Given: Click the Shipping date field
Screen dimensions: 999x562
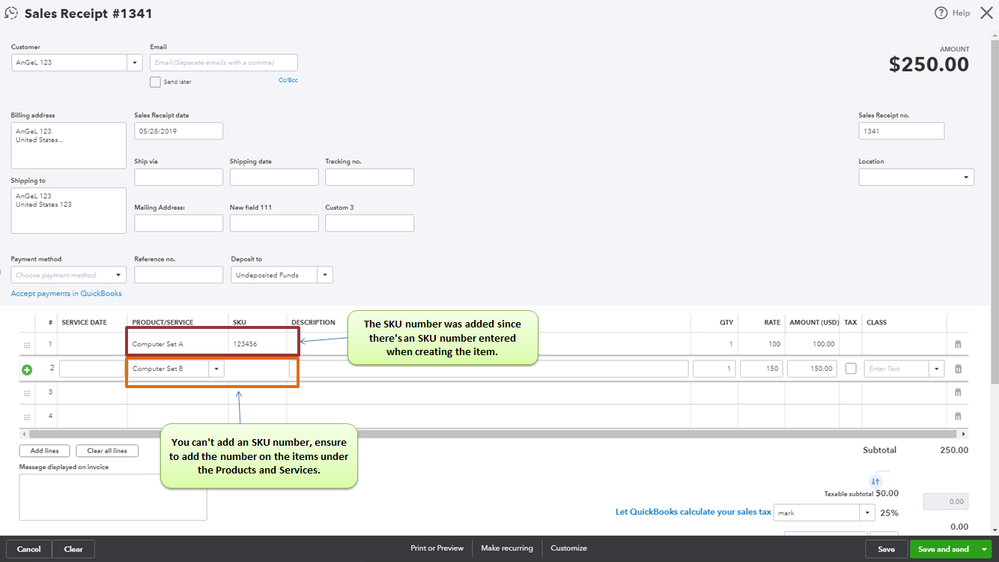Looking at the screenshot, I should pyautogui.click(x=274, y=177).
